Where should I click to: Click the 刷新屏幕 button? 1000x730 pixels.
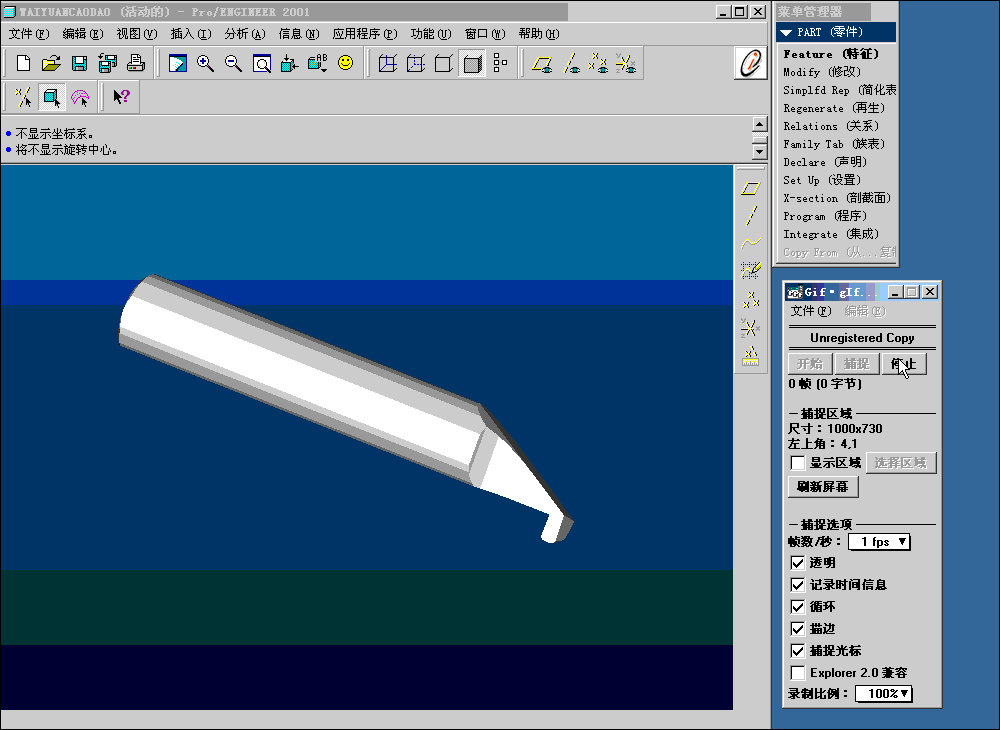[823, 486]
